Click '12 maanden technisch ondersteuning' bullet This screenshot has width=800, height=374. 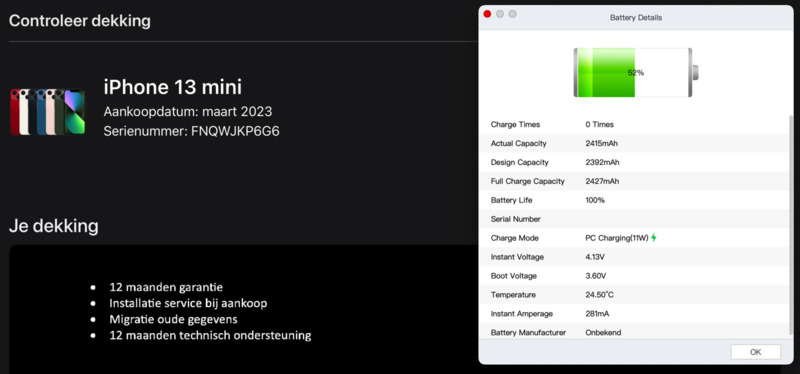click(210, 336)
